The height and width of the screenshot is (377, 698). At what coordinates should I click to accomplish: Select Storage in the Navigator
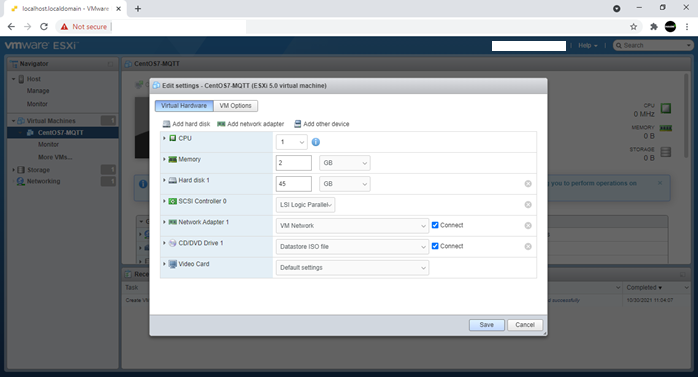point(38,170)
